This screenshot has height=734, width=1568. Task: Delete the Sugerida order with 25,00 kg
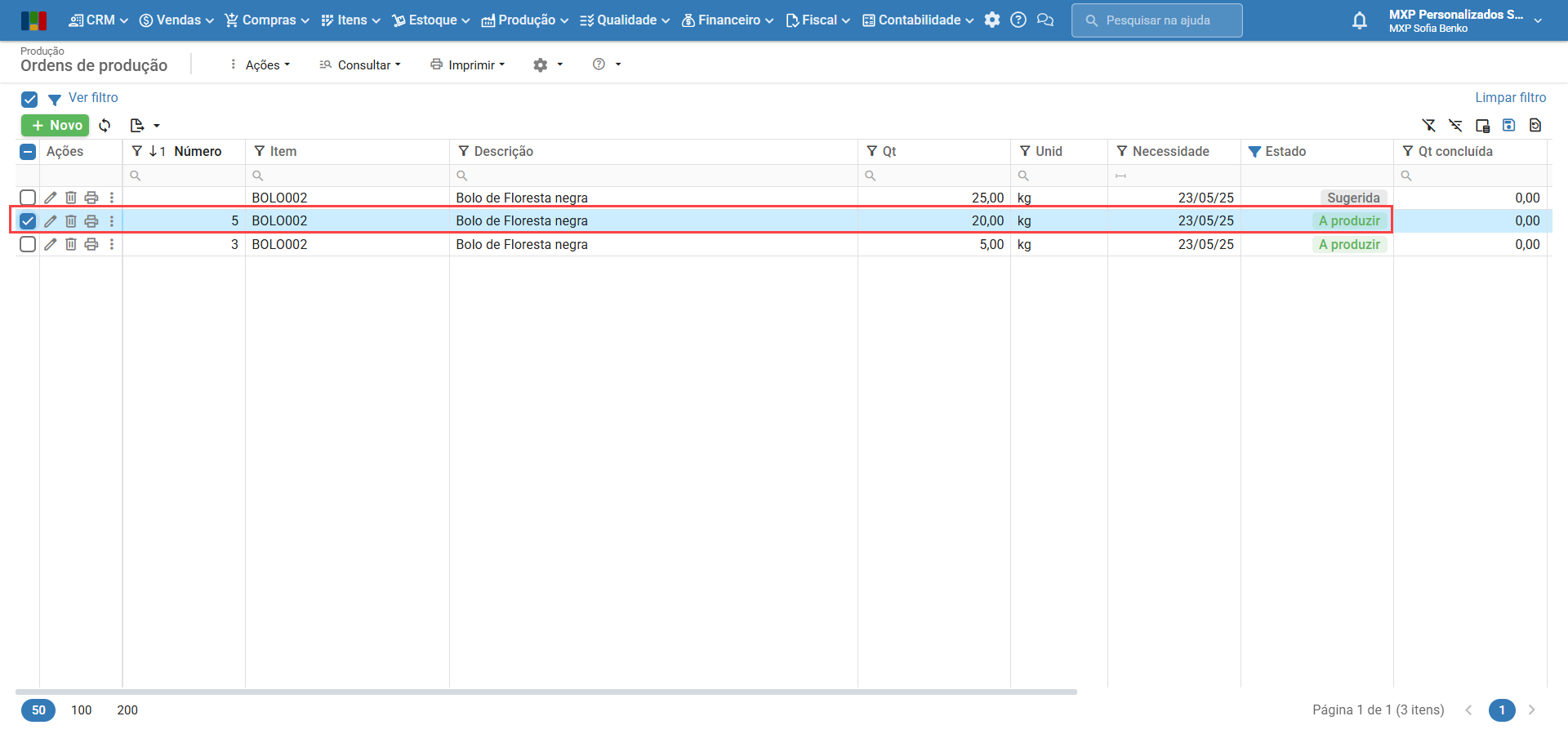coord(71,198)
